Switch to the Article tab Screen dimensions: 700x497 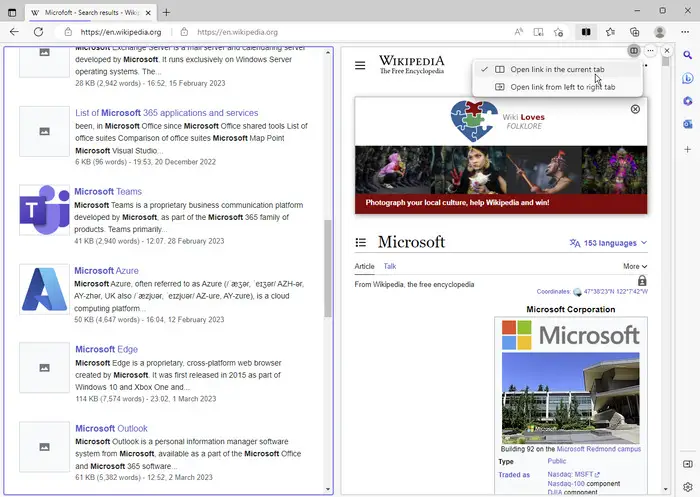tap(364, 266)
